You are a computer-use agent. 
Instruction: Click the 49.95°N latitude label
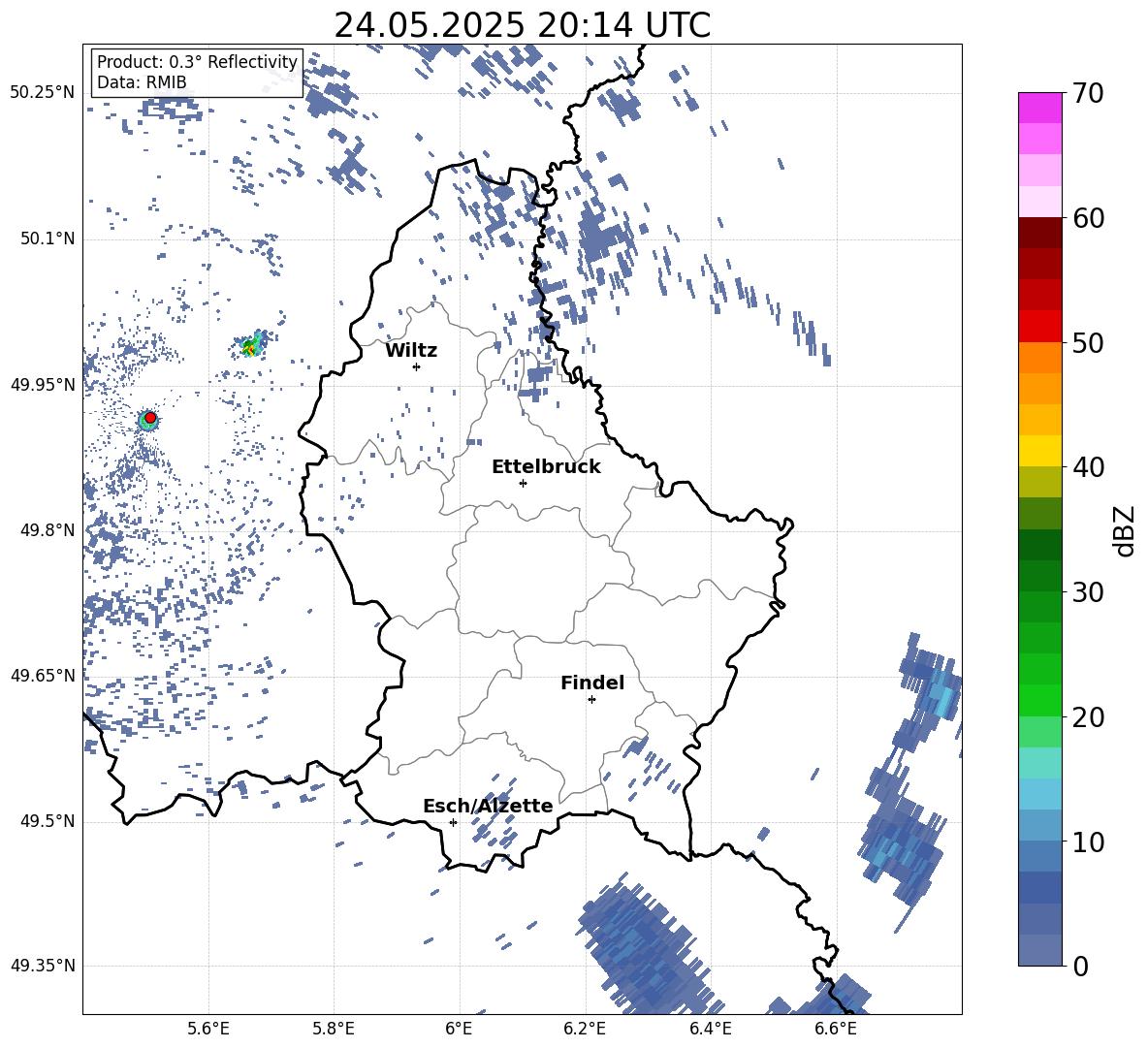[x=43, y=385]
